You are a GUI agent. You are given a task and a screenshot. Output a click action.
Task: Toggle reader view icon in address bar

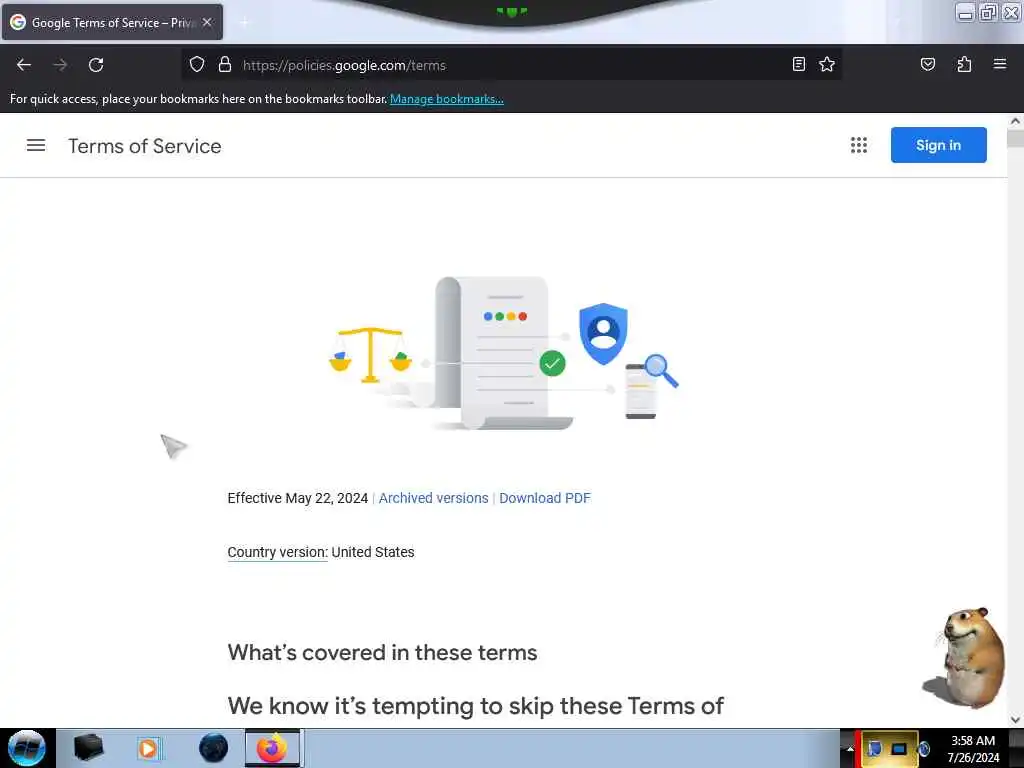[x=798, y=64]
